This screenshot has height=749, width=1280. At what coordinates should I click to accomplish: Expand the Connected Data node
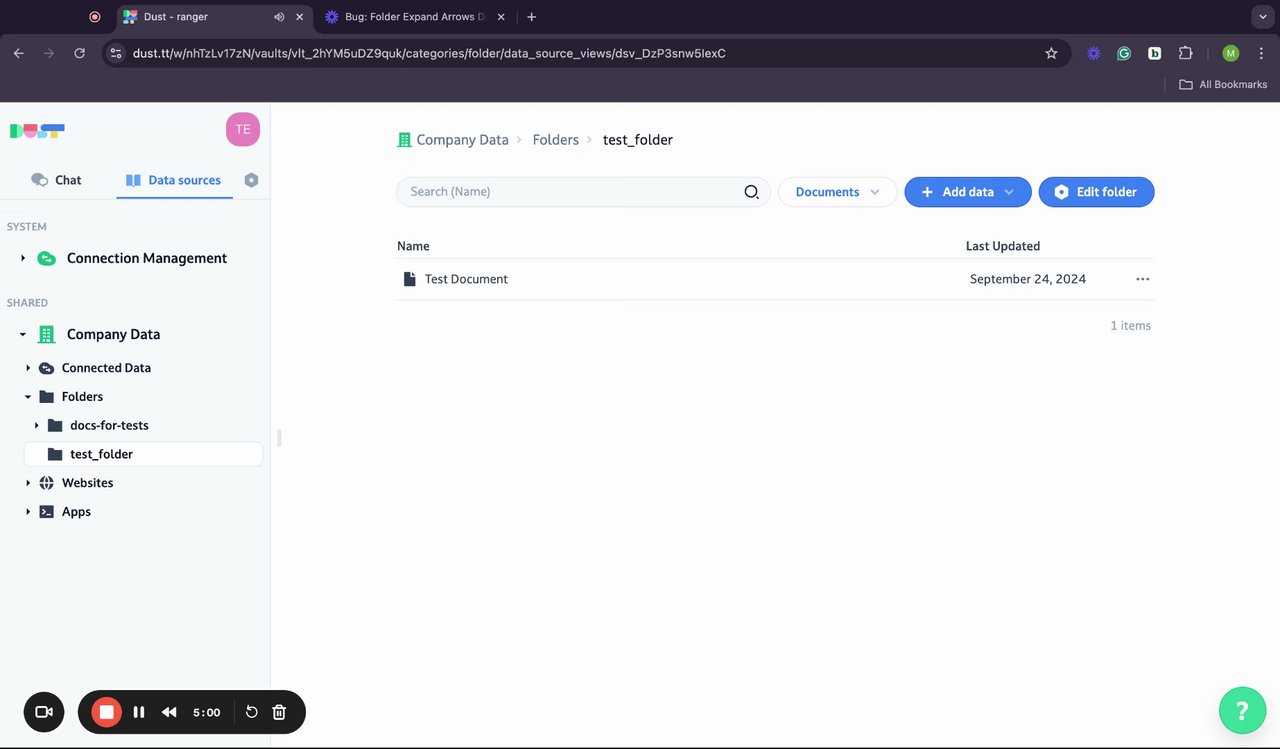coord(28,368)
